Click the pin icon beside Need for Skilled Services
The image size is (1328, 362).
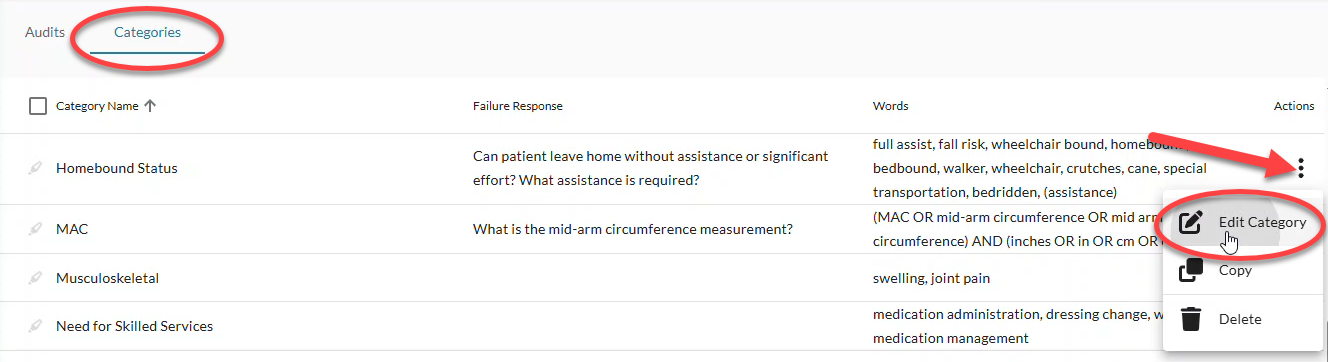pyautogui.click(x=37, y=326)
